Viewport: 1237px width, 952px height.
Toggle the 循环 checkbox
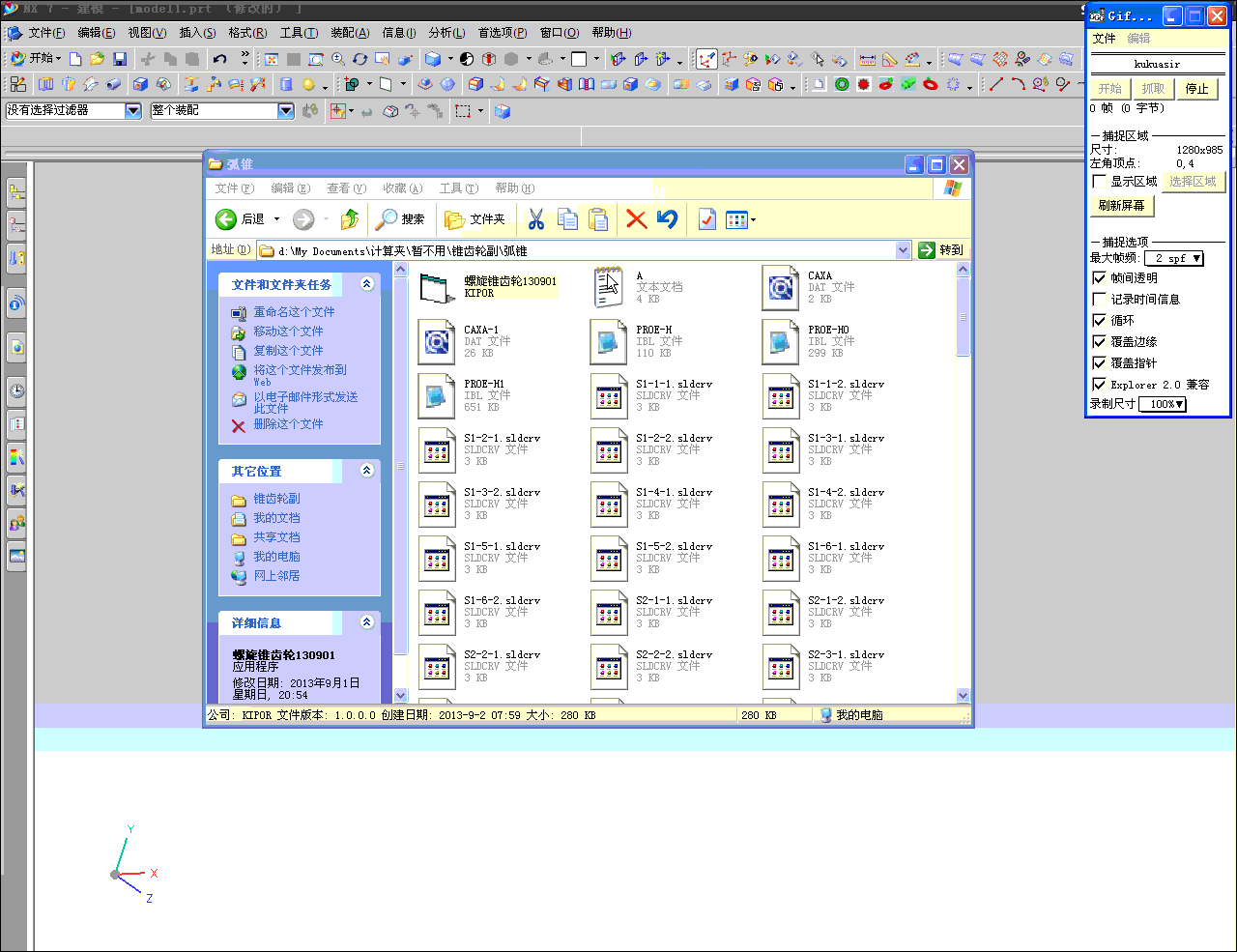click(1099, 320)
